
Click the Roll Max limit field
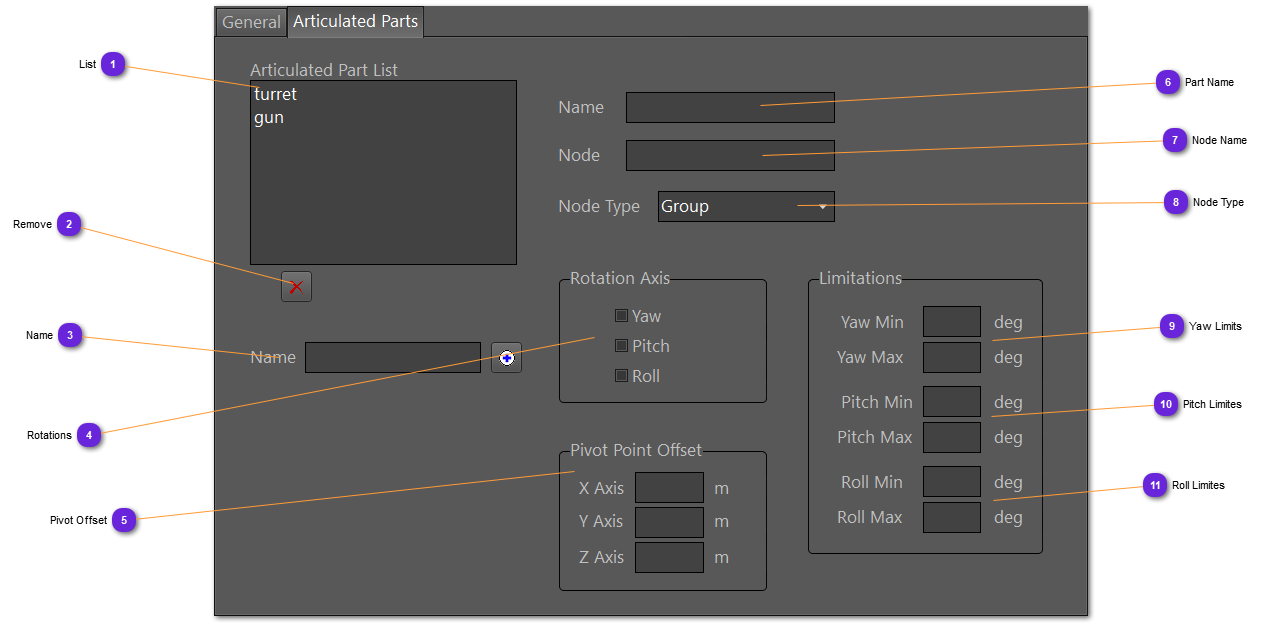[x=951, y=517]
